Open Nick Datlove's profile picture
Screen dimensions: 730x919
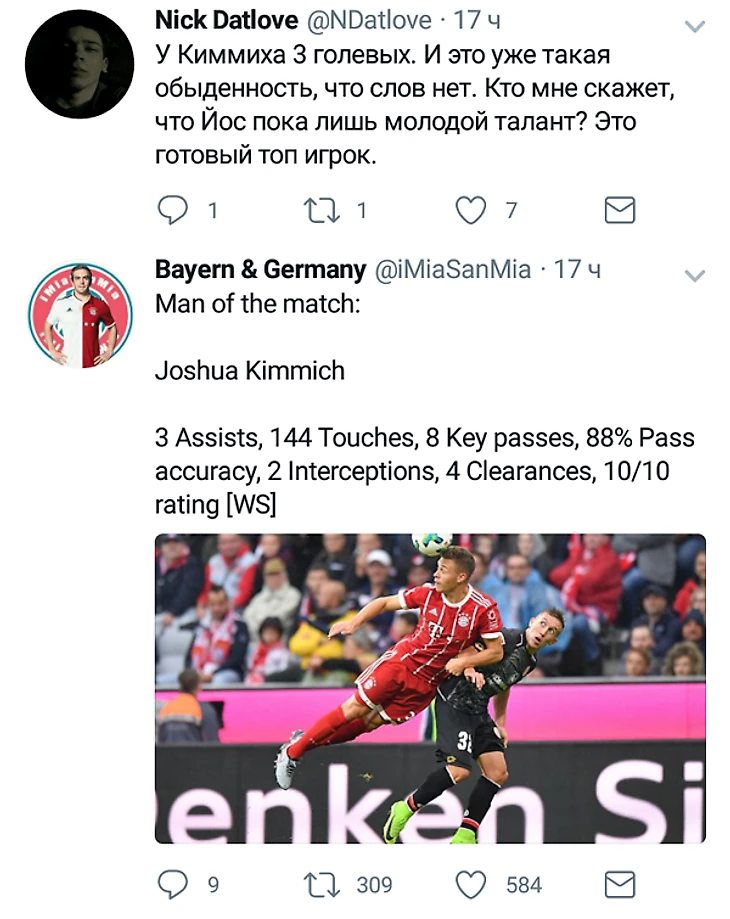(80, 64)
